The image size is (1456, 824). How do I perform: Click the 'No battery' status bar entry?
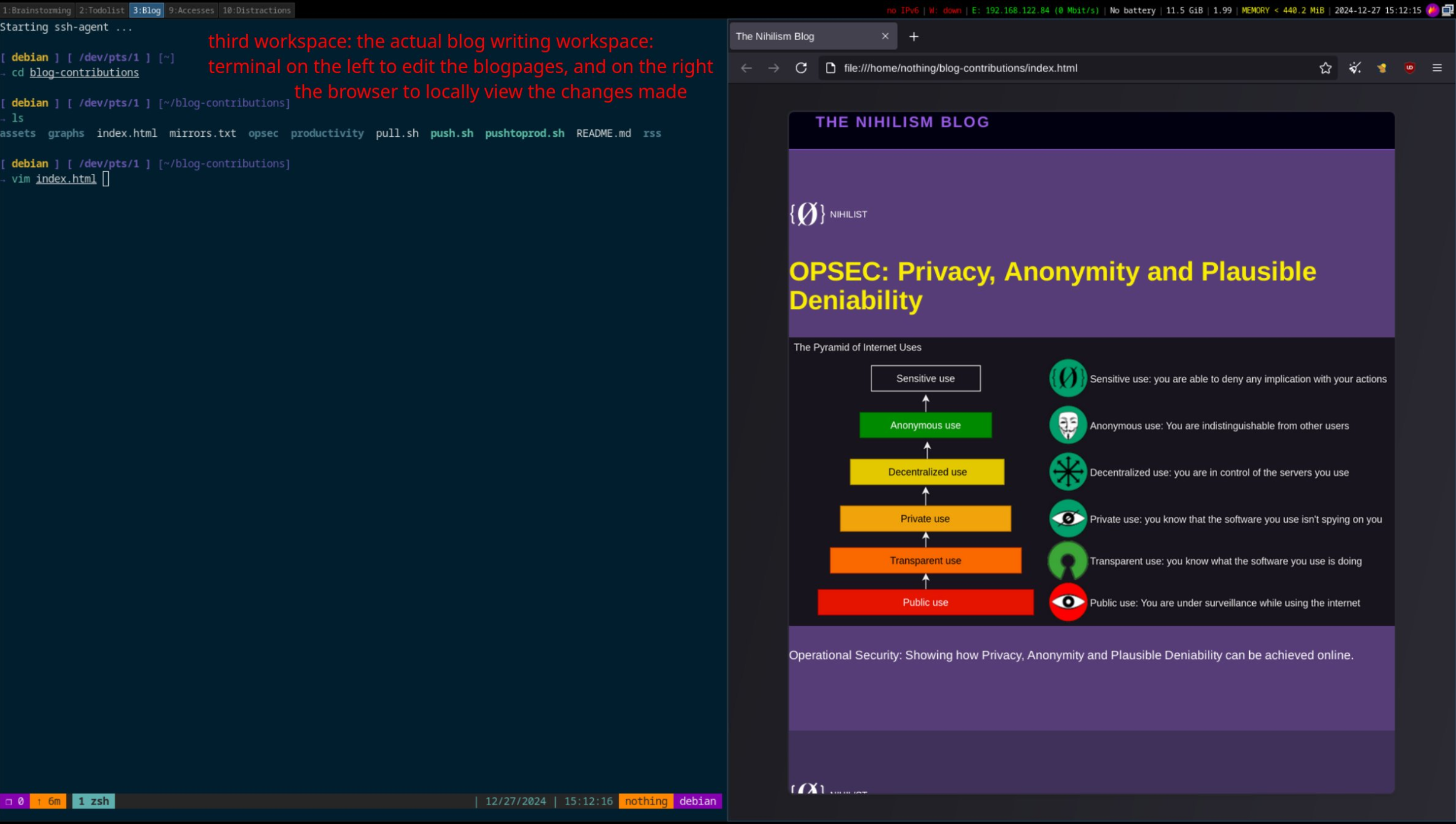pyautogui.click(x=1132, y=10)
